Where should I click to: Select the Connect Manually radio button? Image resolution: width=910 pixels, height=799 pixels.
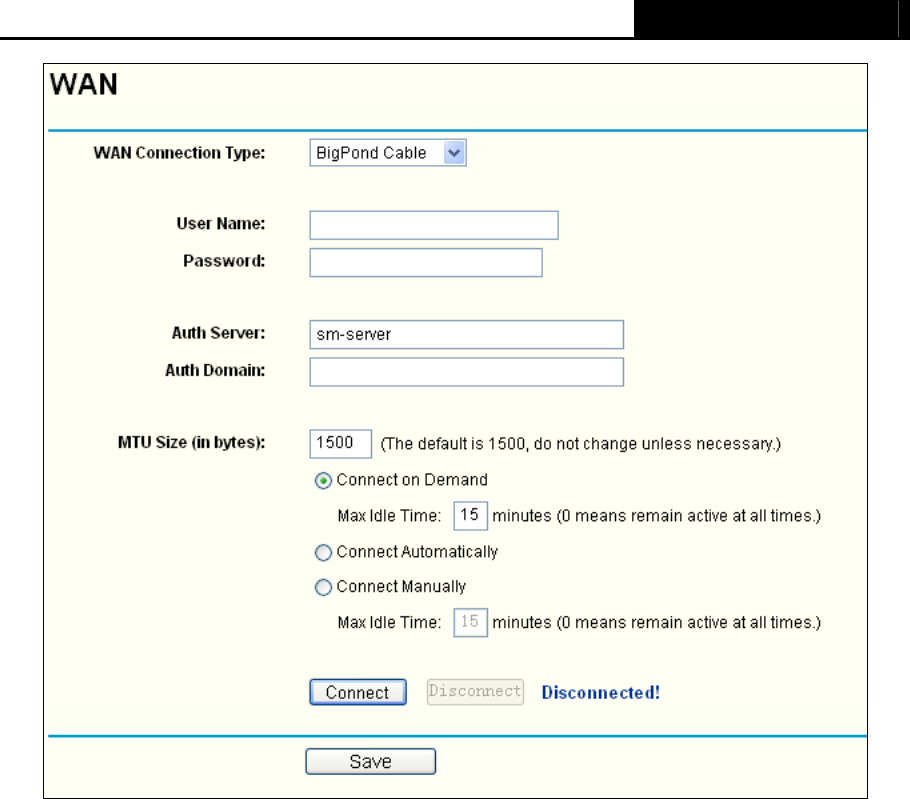point(323,587)
